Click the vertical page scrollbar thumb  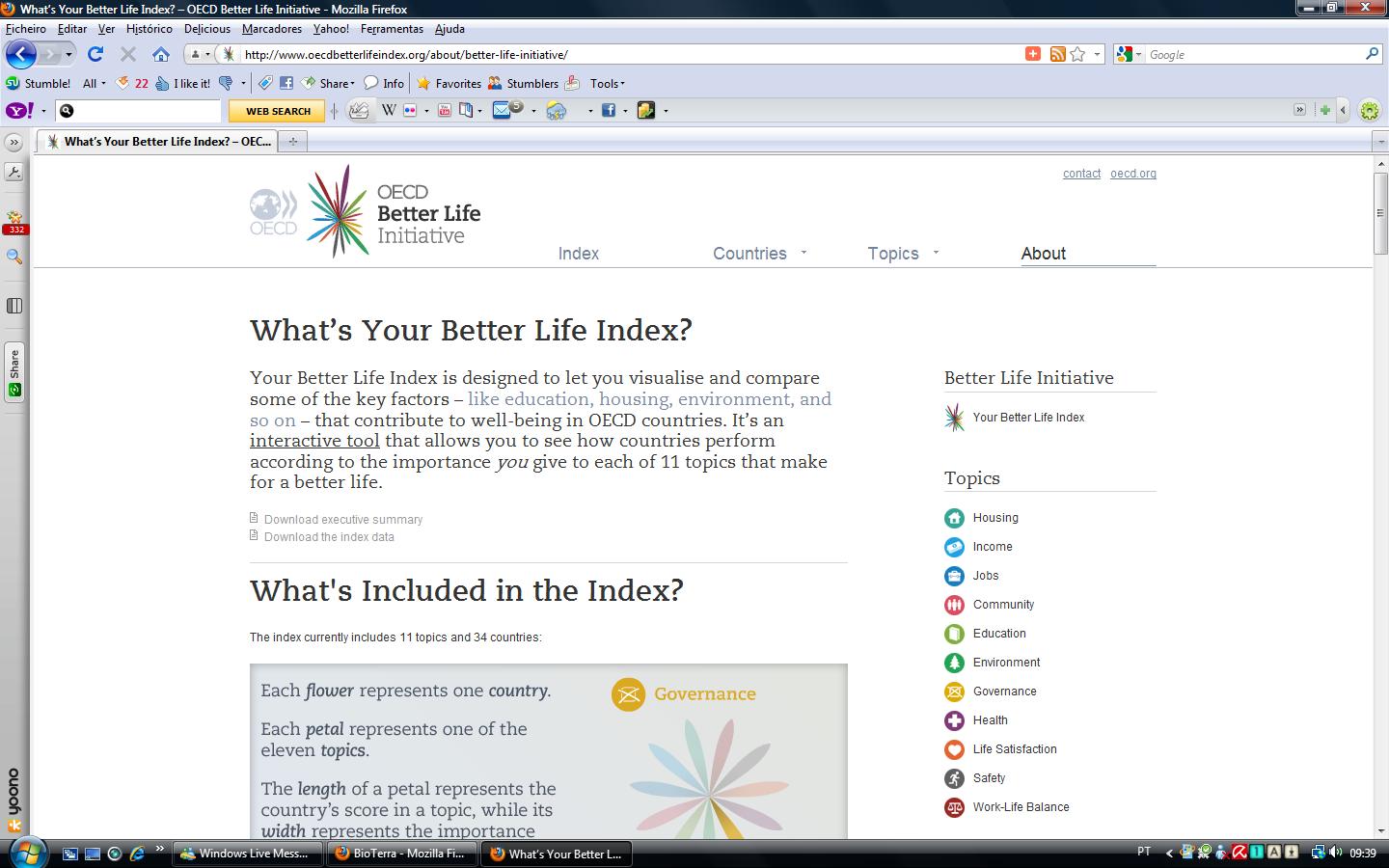point(1380,213)
